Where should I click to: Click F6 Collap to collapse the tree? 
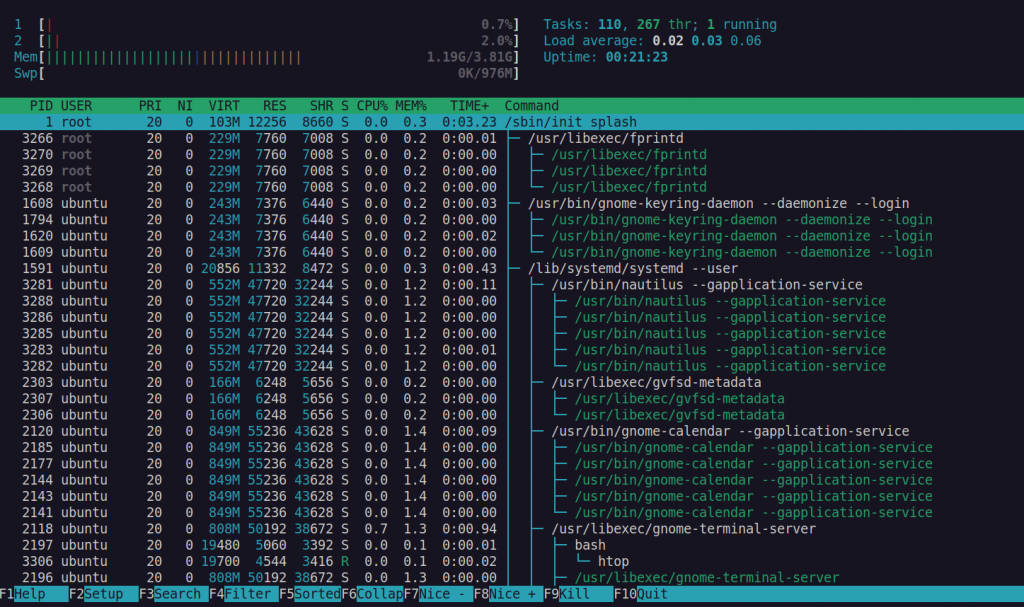372,594
